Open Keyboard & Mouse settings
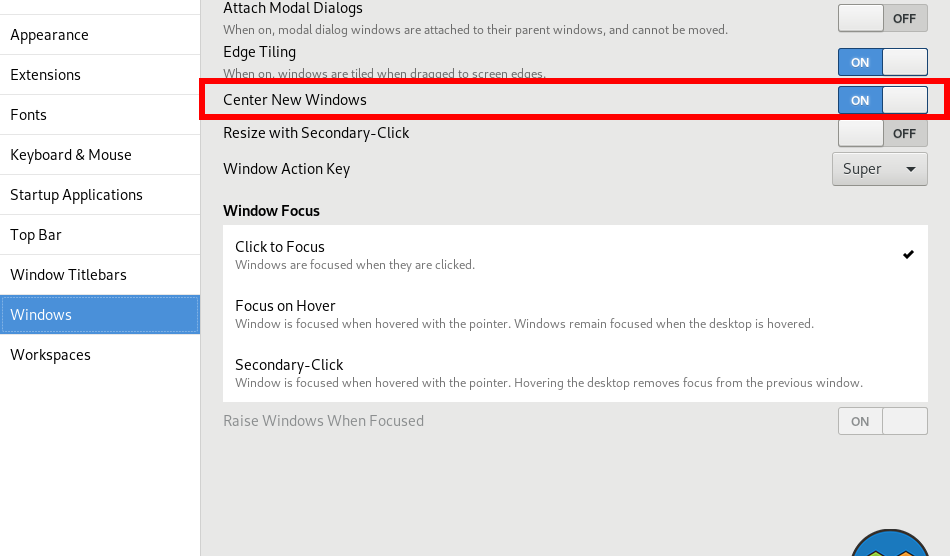This screenshot has height=556, width=950. (71, 155)
